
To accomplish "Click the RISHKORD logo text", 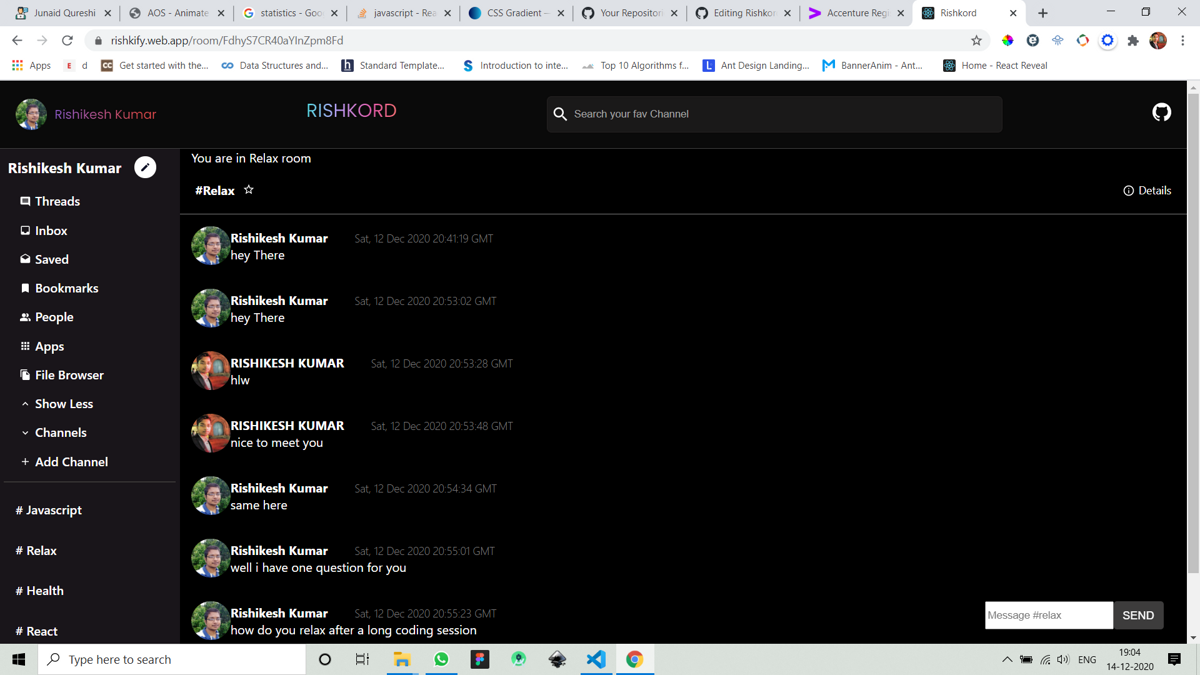I will pos(351,111).
